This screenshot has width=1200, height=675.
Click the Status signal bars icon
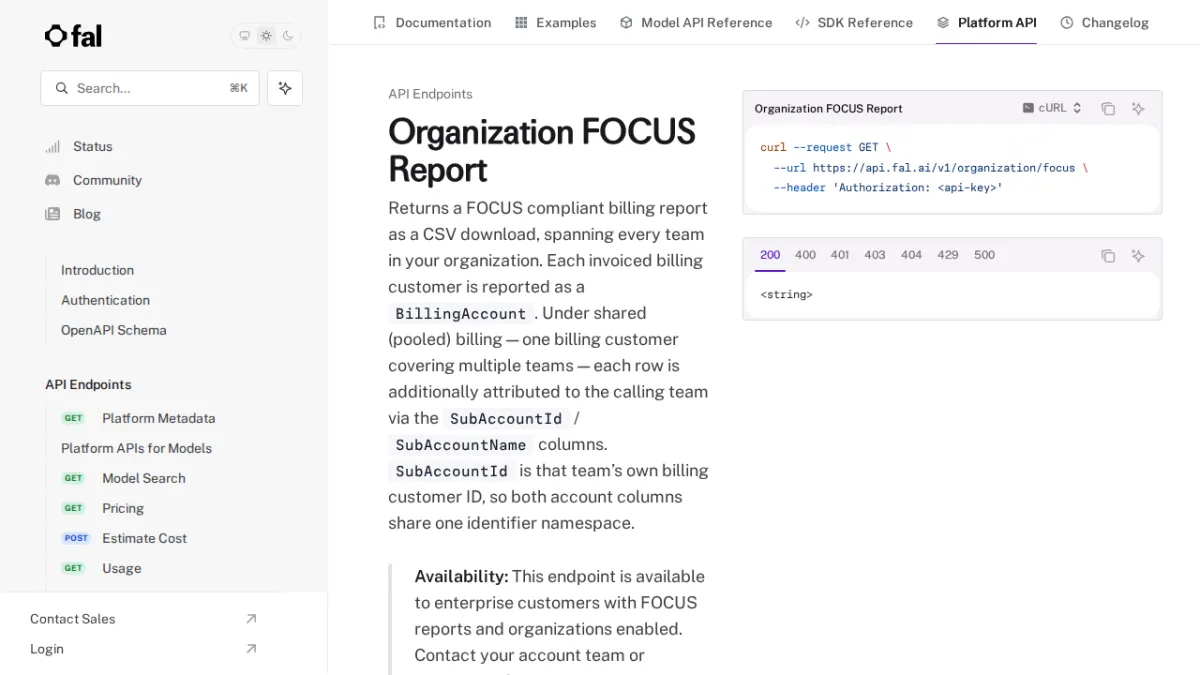[53, 146]
